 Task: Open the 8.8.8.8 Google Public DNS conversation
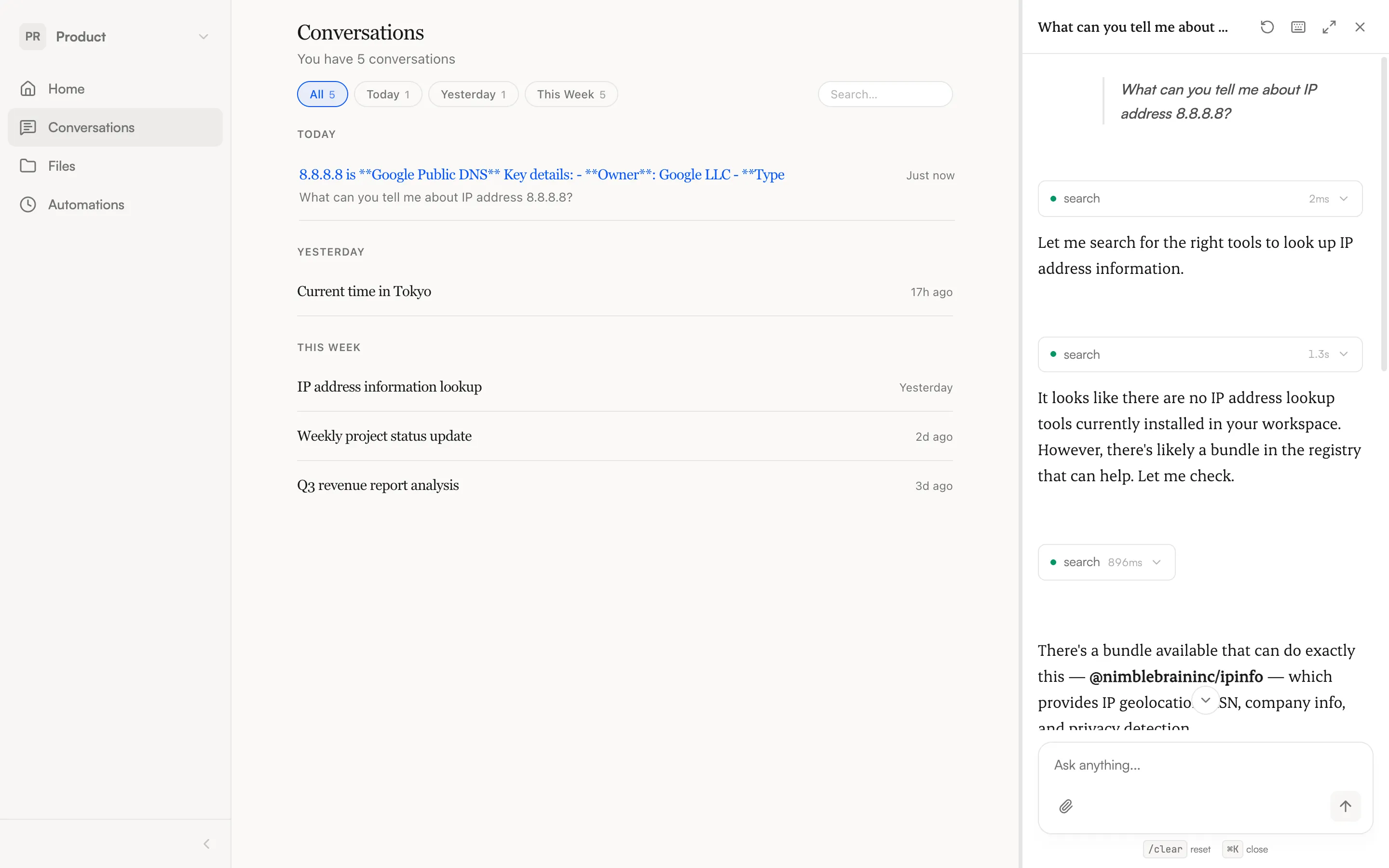point(541,174)
